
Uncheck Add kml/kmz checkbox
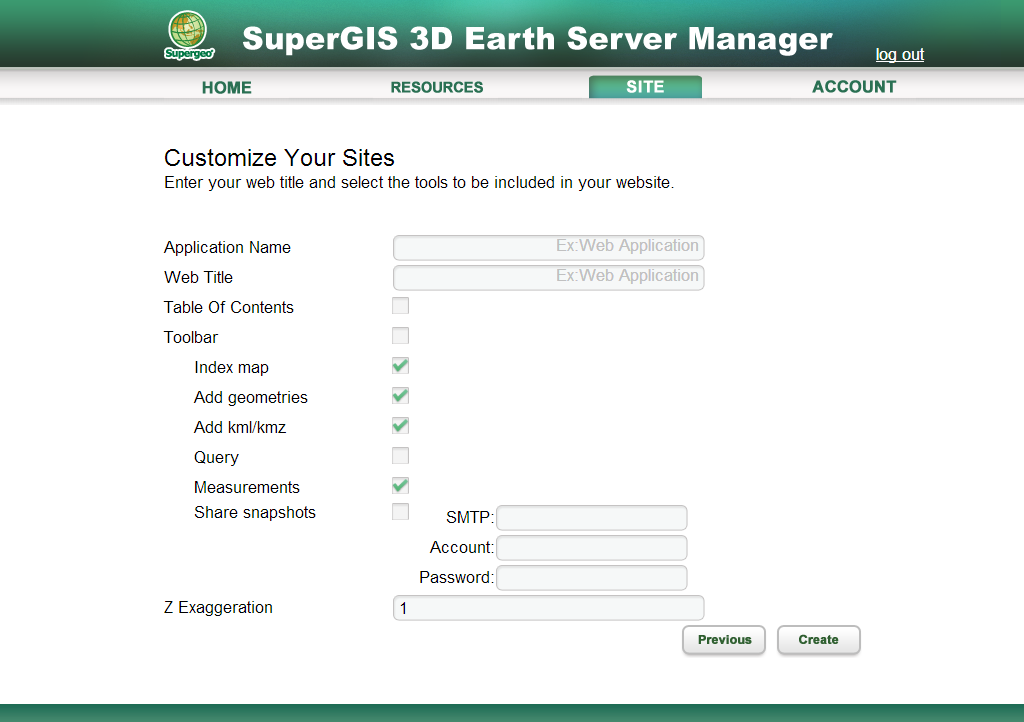(x=400, y=426)
